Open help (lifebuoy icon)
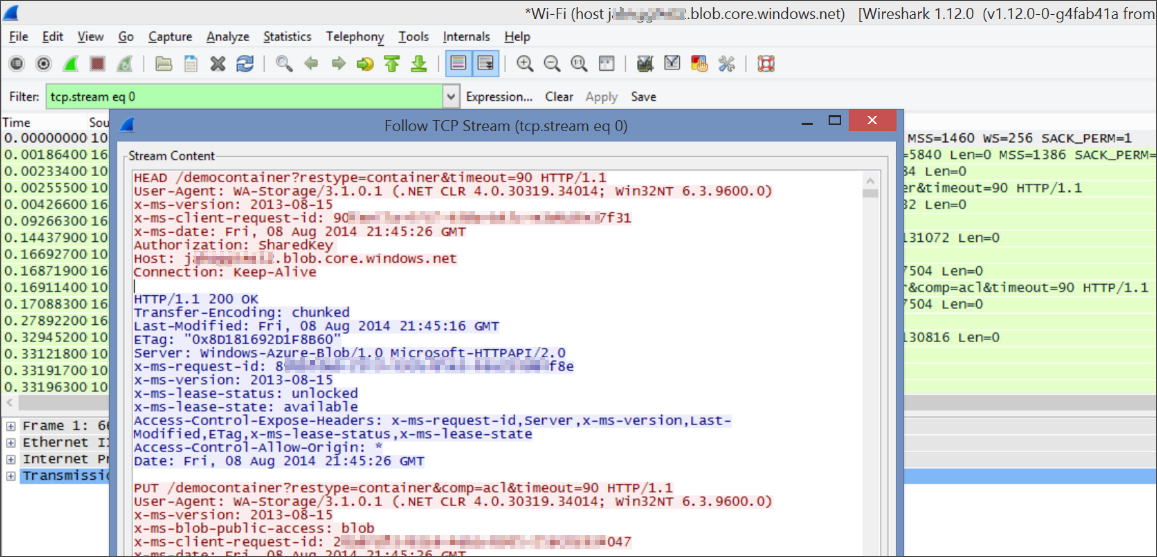Image resolution: width=1157 pixels, height=557 pixels. click(x=766, y=64)
